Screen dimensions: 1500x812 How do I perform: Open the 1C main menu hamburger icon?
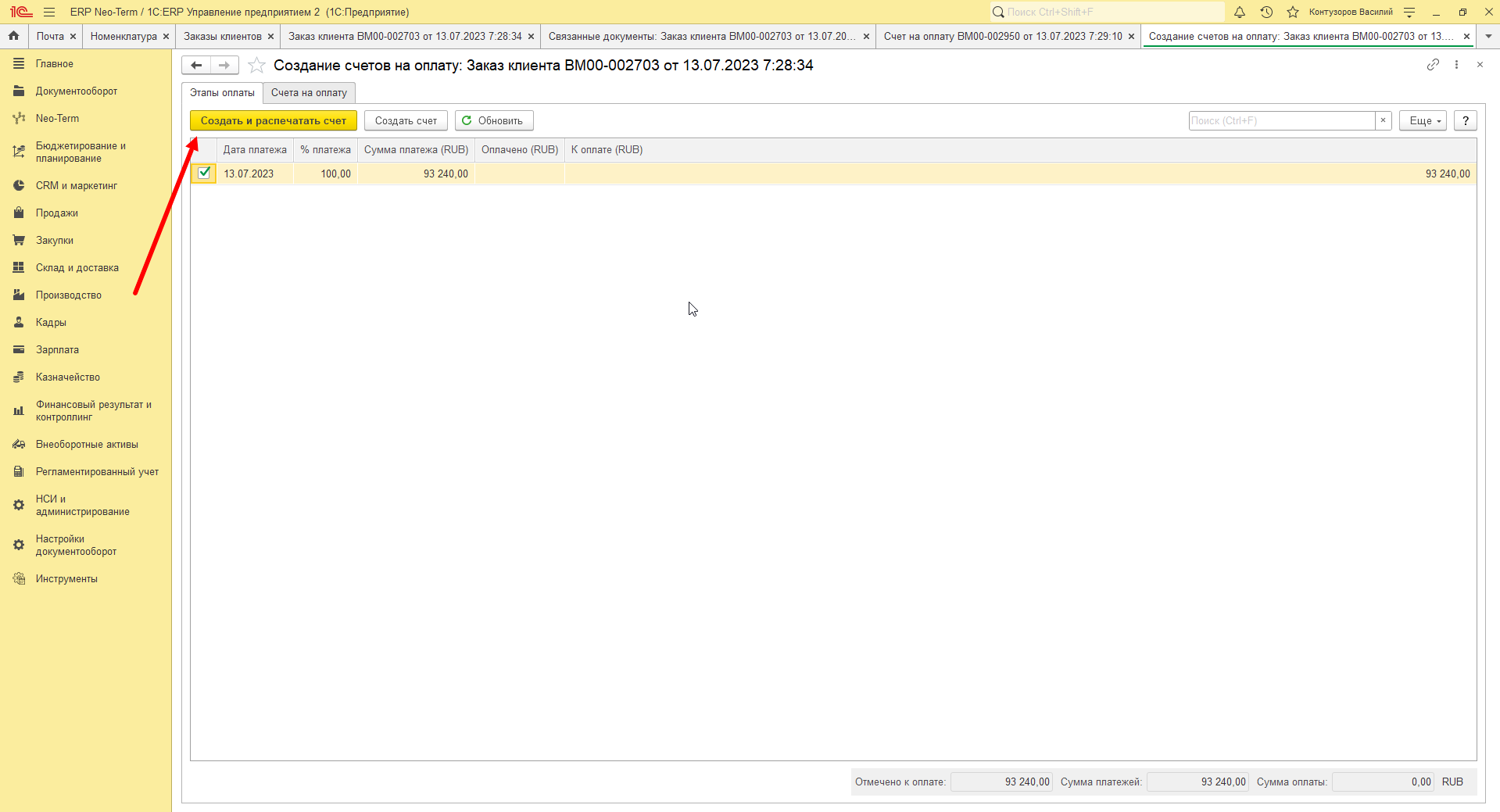coord(49,12)
